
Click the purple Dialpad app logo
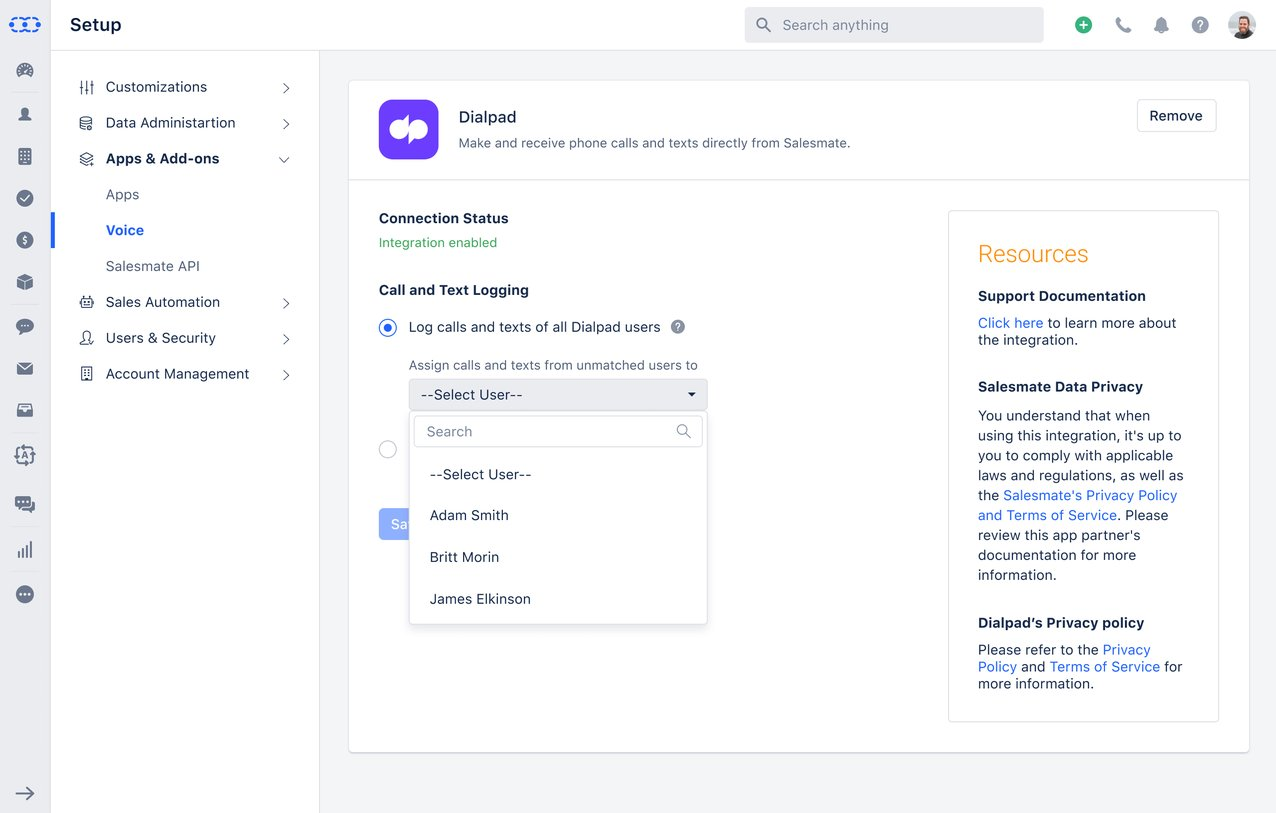[408, 129]
